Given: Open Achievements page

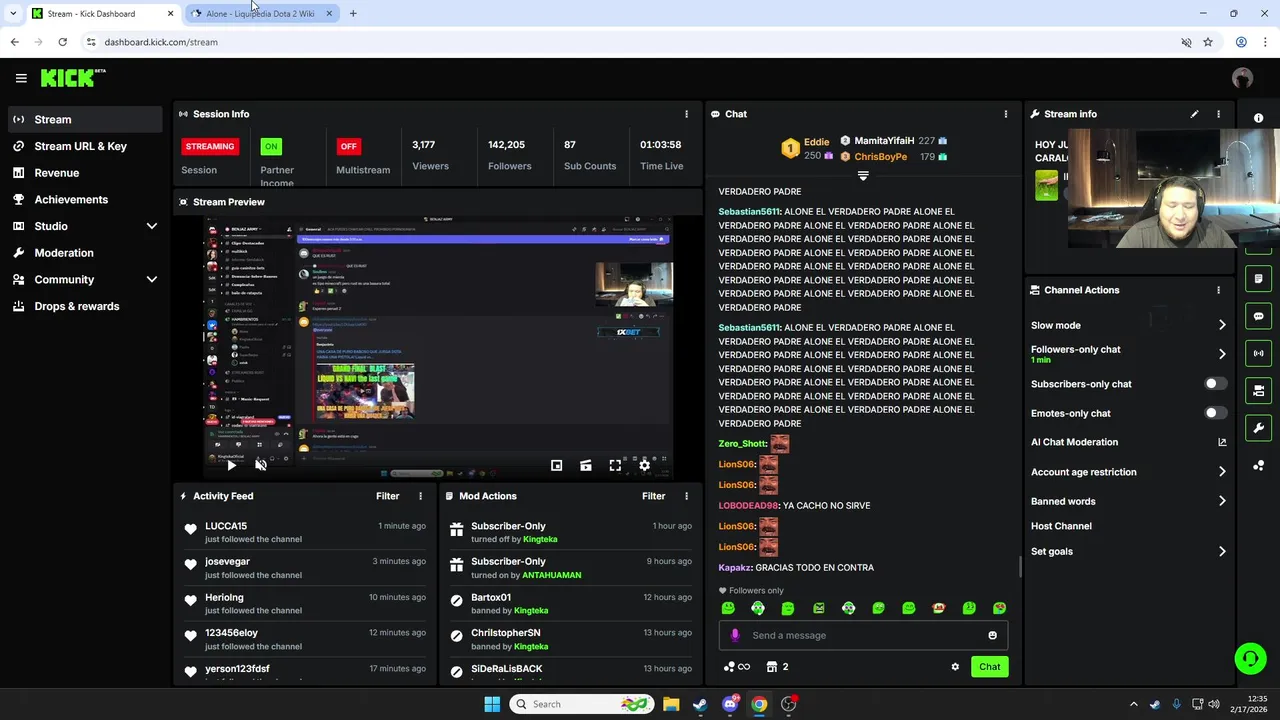Looking at the screenshot, I should [85, 199].
